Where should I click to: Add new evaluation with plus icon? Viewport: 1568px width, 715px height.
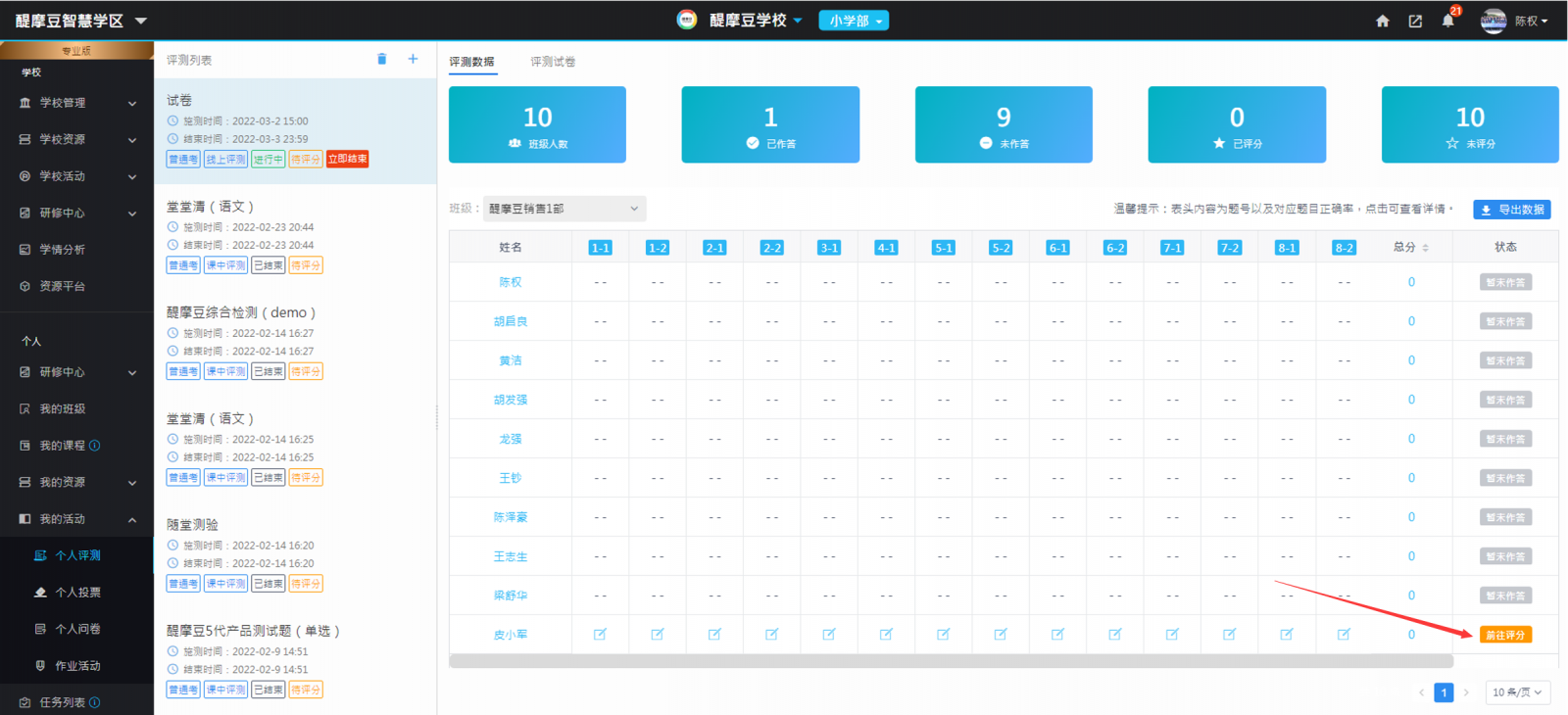413,60
